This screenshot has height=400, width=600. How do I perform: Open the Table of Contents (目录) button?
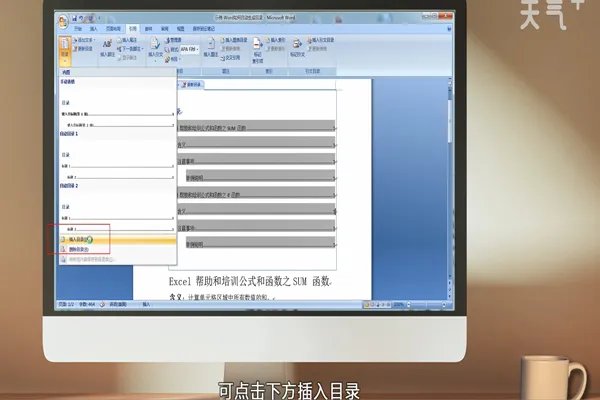65,50
